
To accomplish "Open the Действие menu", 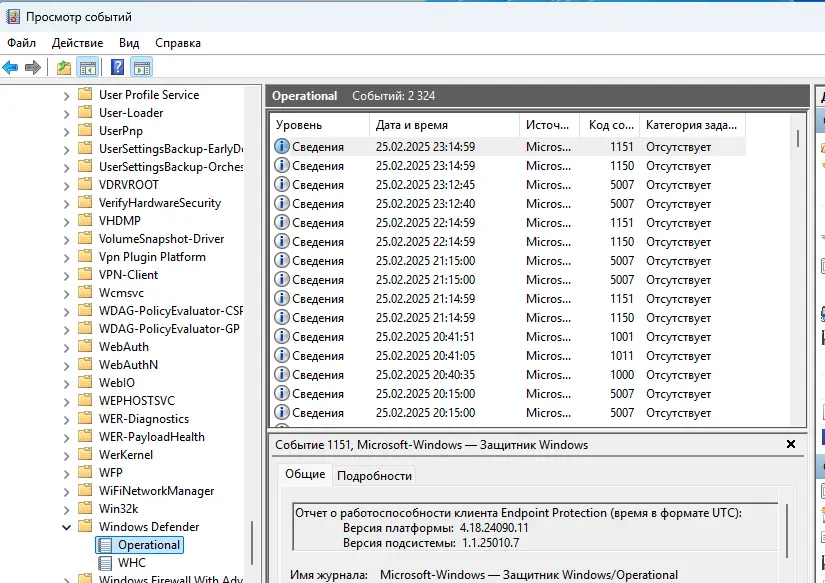I will [x=77, y=43].
